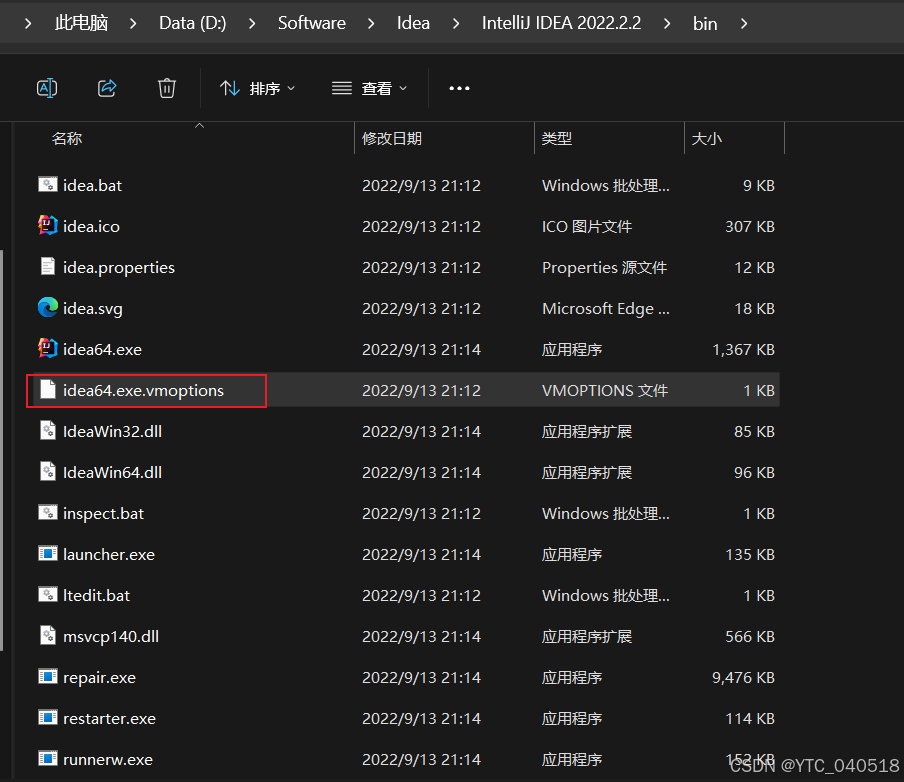Image resolution: width=904 pixels, height=782 pixels.
Task: Sort by the 类型 column header
Action: click(x=557, y=138)
